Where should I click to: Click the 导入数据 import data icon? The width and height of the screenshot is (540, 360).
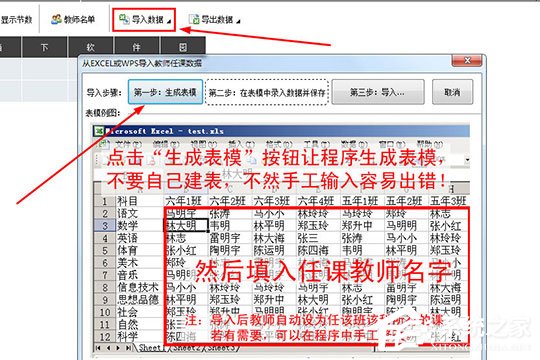click(124, 19)
